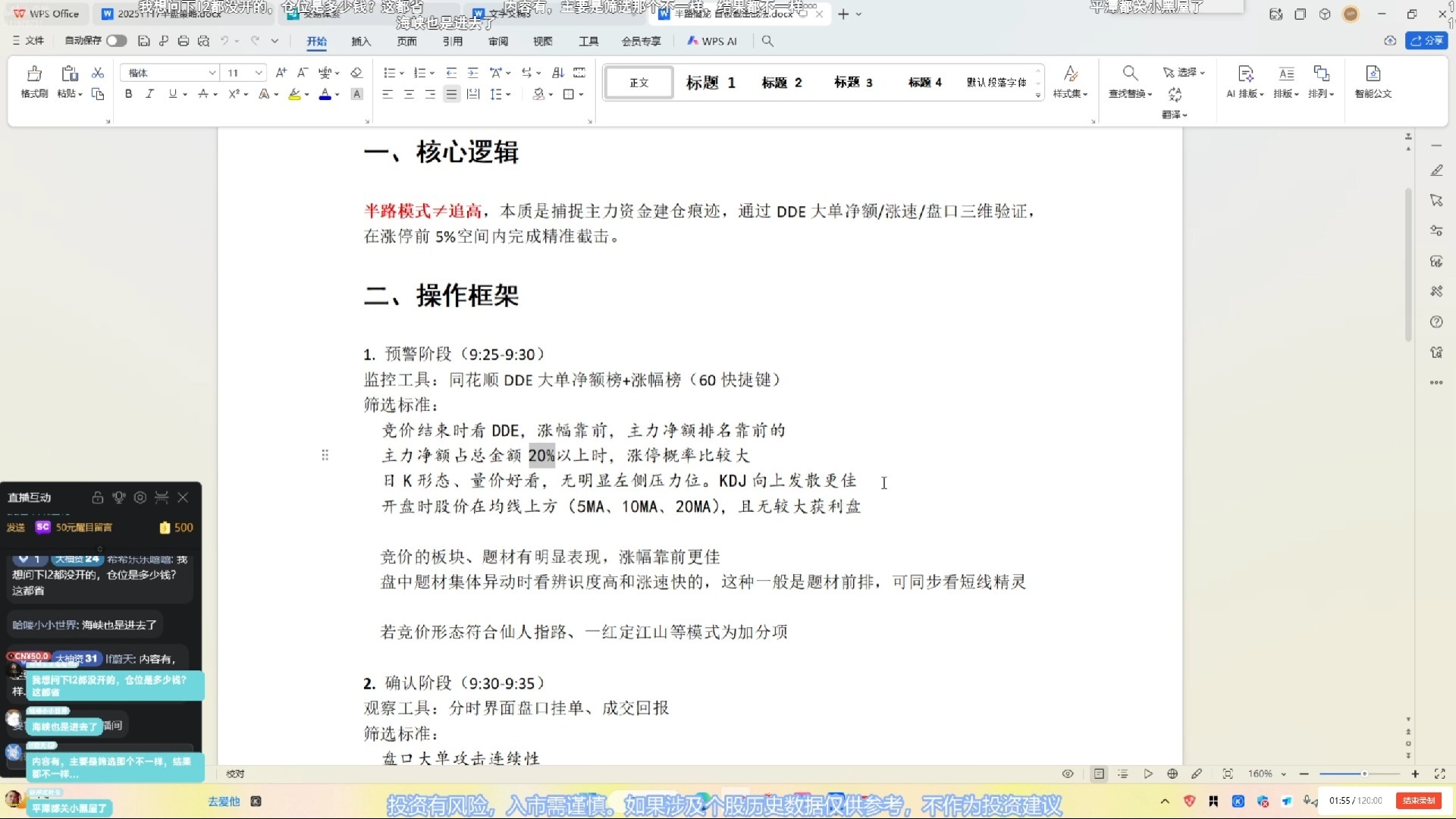Open the font name dropdown

pos(212,73)
